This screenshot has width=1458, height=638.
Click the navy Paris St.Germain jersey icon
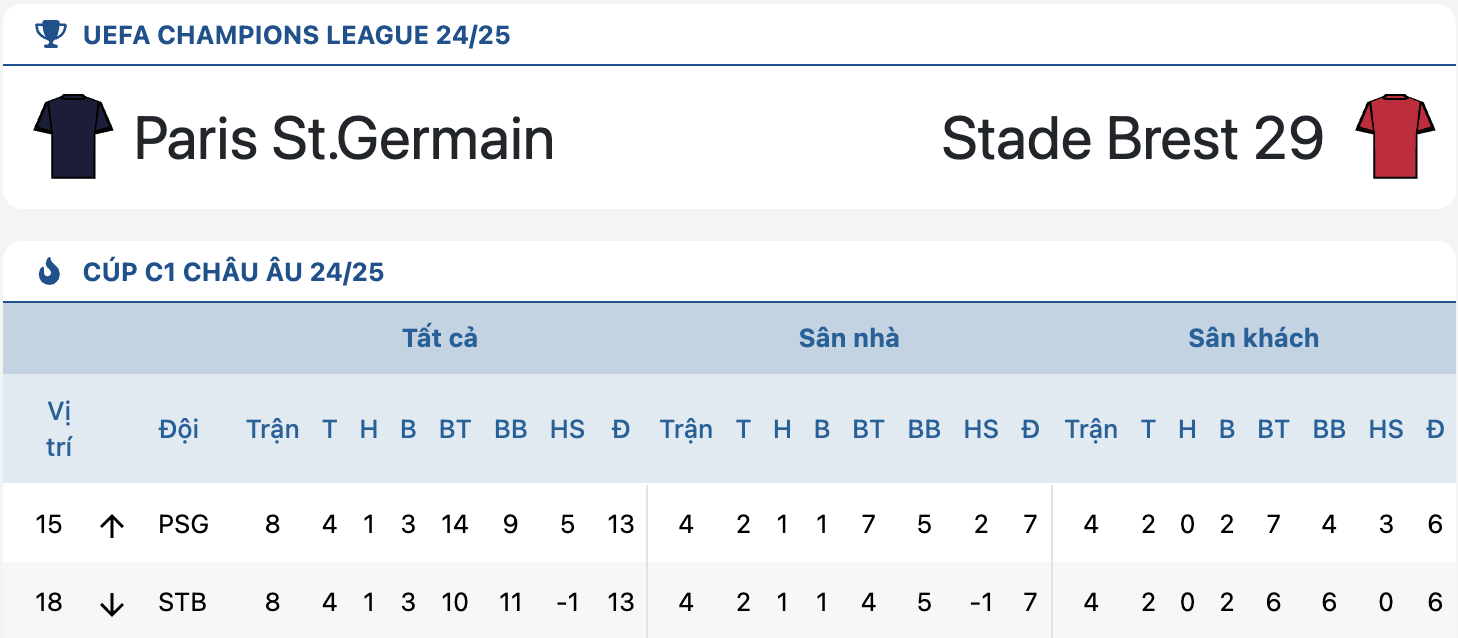click(x=74, y=137)
